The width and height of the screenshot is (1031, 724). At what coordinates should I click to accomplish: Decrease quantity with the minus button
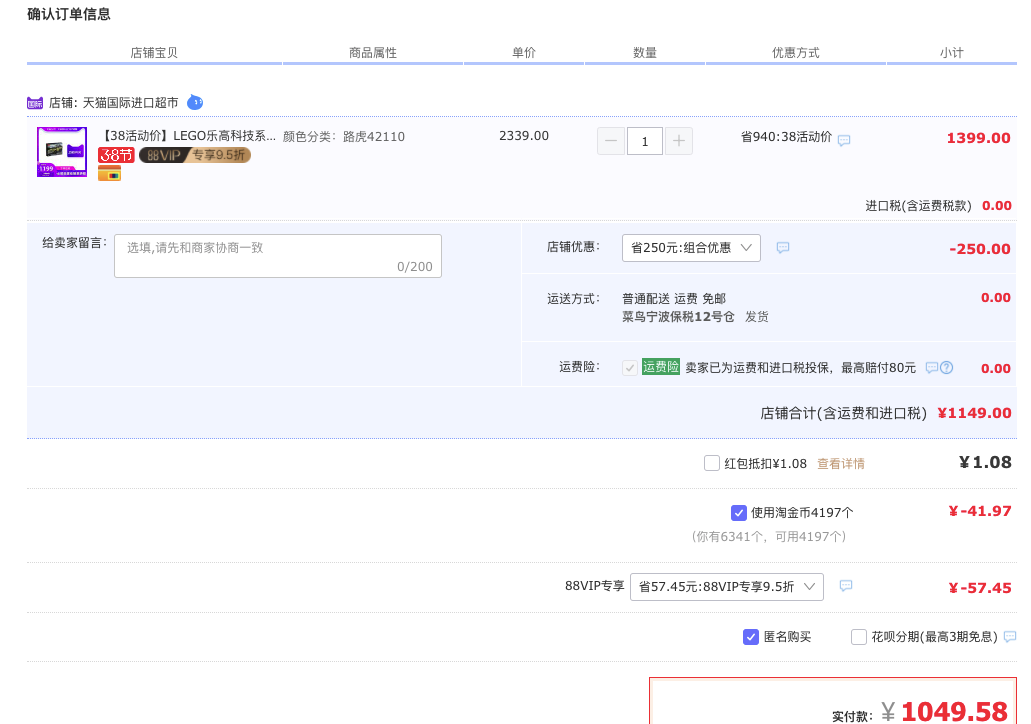611,141
